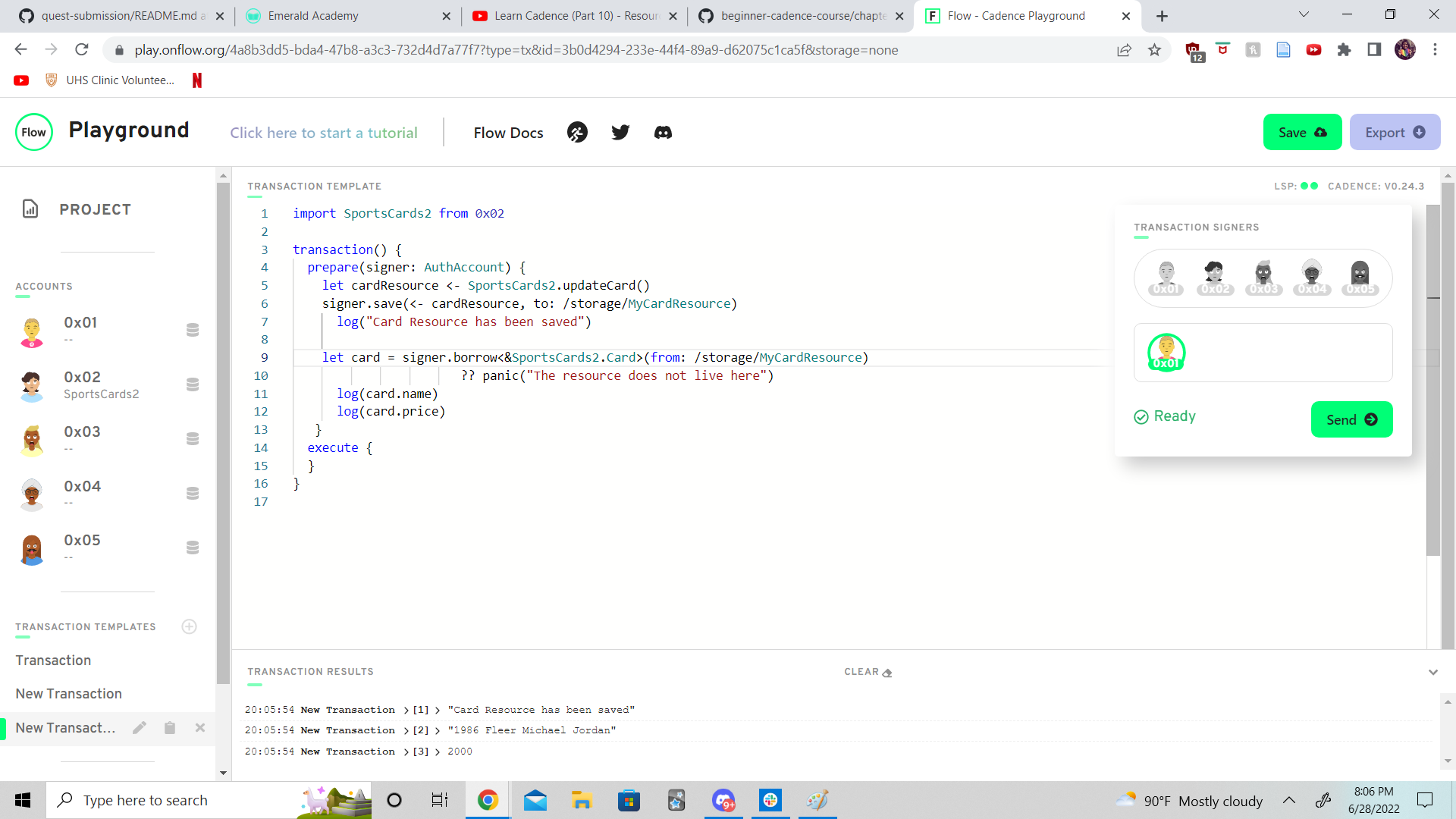Add a new transaction template with plus icon
Image resolution: width=1456 pixels, height=819 pixels.
tap(189, 626)
